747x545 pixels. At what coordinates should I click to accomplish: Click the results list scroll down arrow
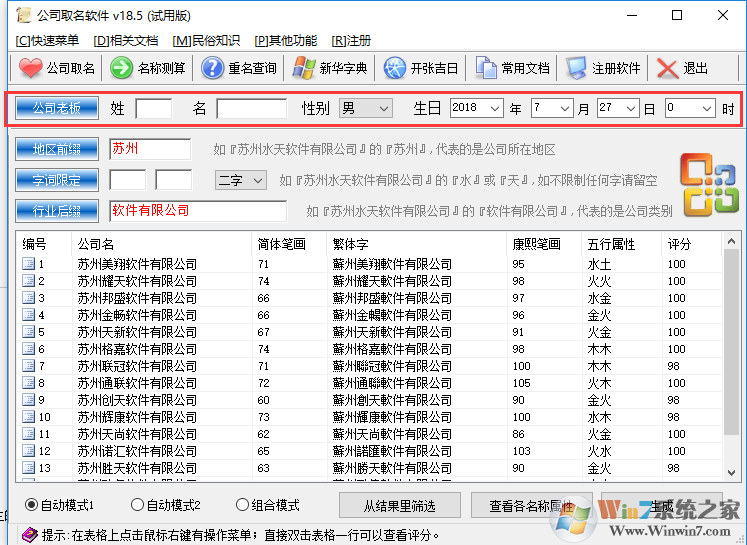coord(731,473)
